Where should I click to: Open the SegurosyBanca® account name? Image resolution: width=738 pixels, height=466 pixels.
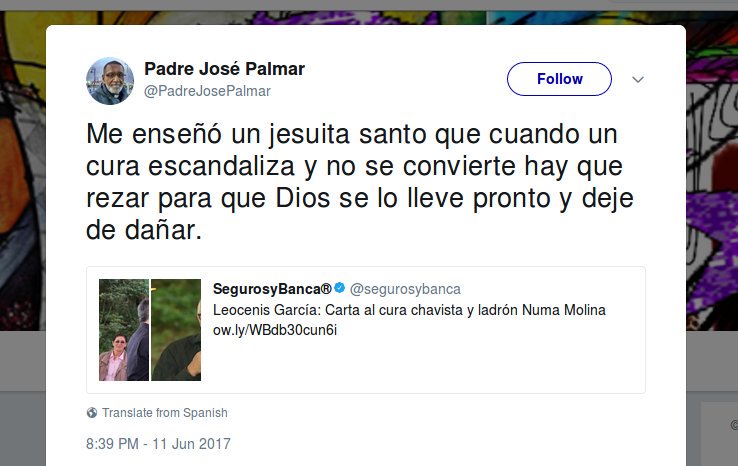click(x=272, y=289)
